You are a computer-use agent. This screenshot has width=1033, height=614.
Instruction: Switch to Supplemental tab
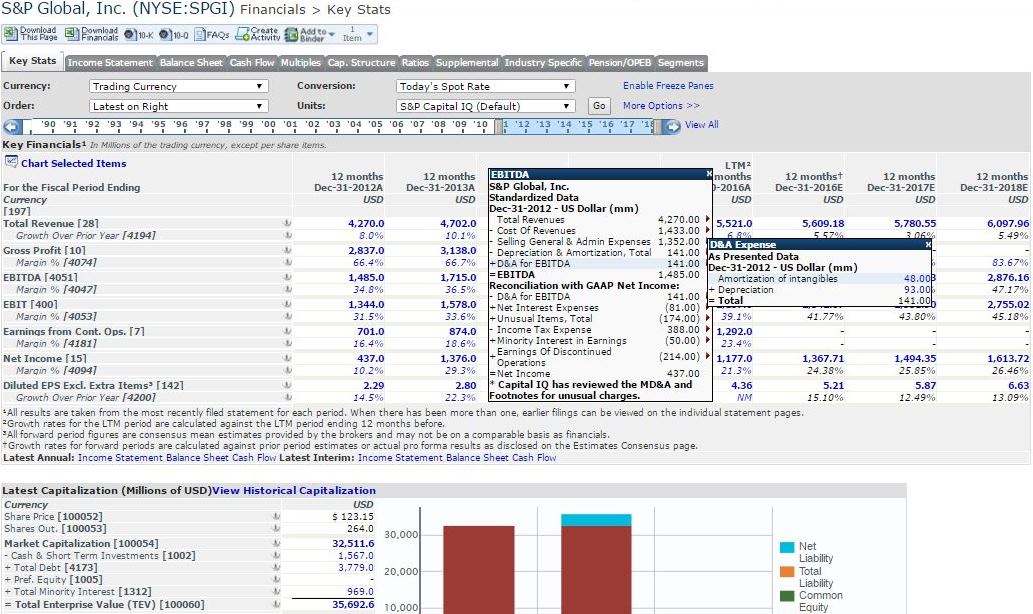coord(467,63)
